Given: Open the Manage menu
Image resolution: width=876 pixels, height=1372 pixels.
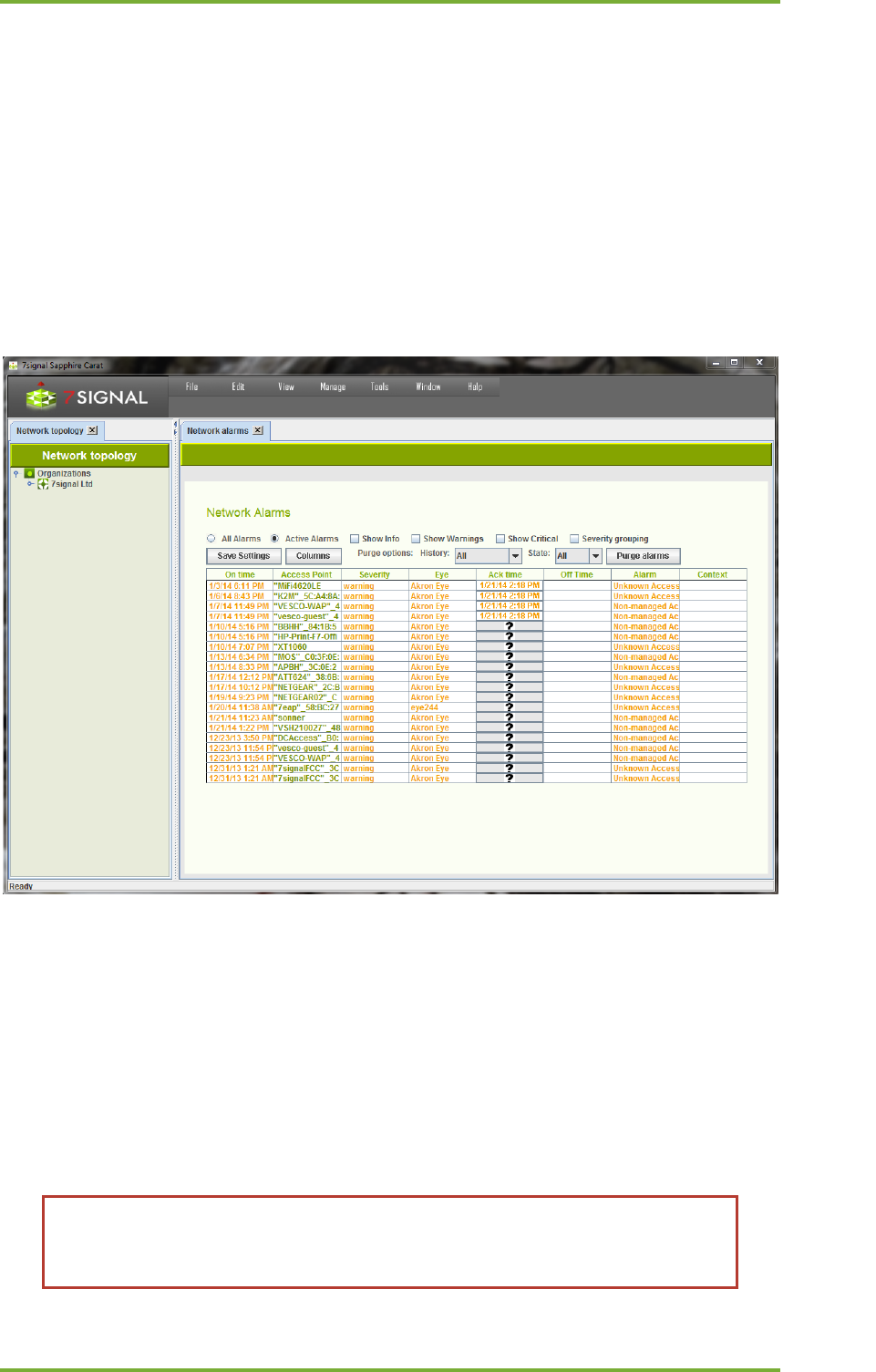Looking at the screenshot, I should [x=333, y=387].
